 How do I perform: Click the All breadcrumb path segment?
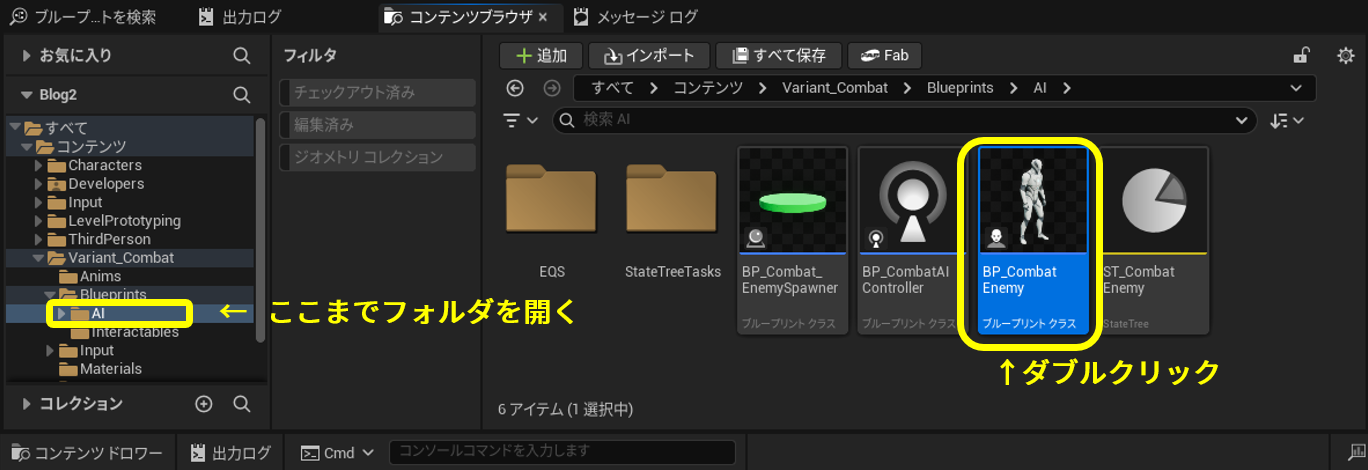click(613, 88)
